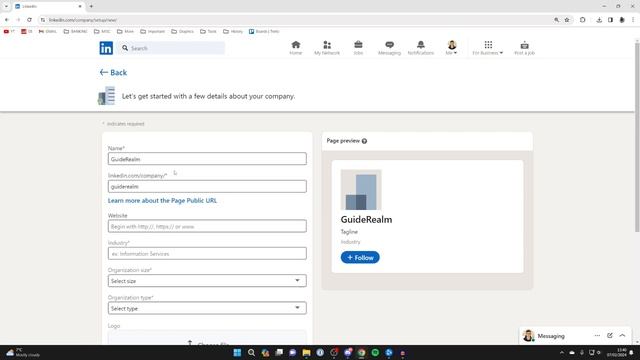Click the browser reload button
The width and height of the screenshot is (640, 360).
29,20
